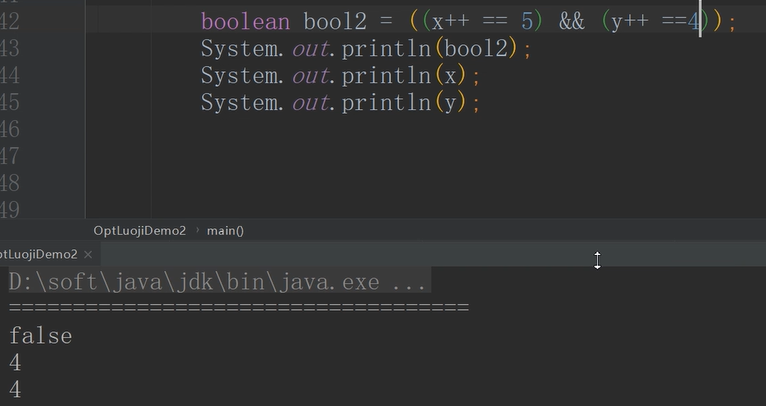This screenshot has width=766, height=406.
Task: Select the OptLuojiDemo2 run tab
Action: point(39,255)
